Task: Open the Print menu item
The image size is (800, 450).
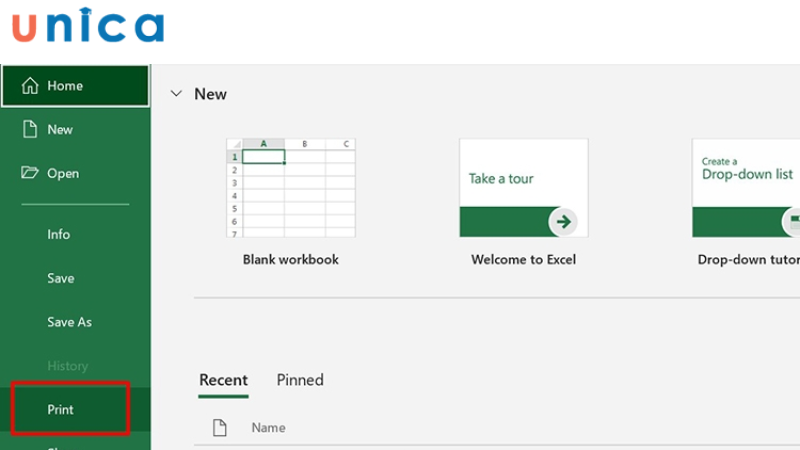Action: coord(61,410)
